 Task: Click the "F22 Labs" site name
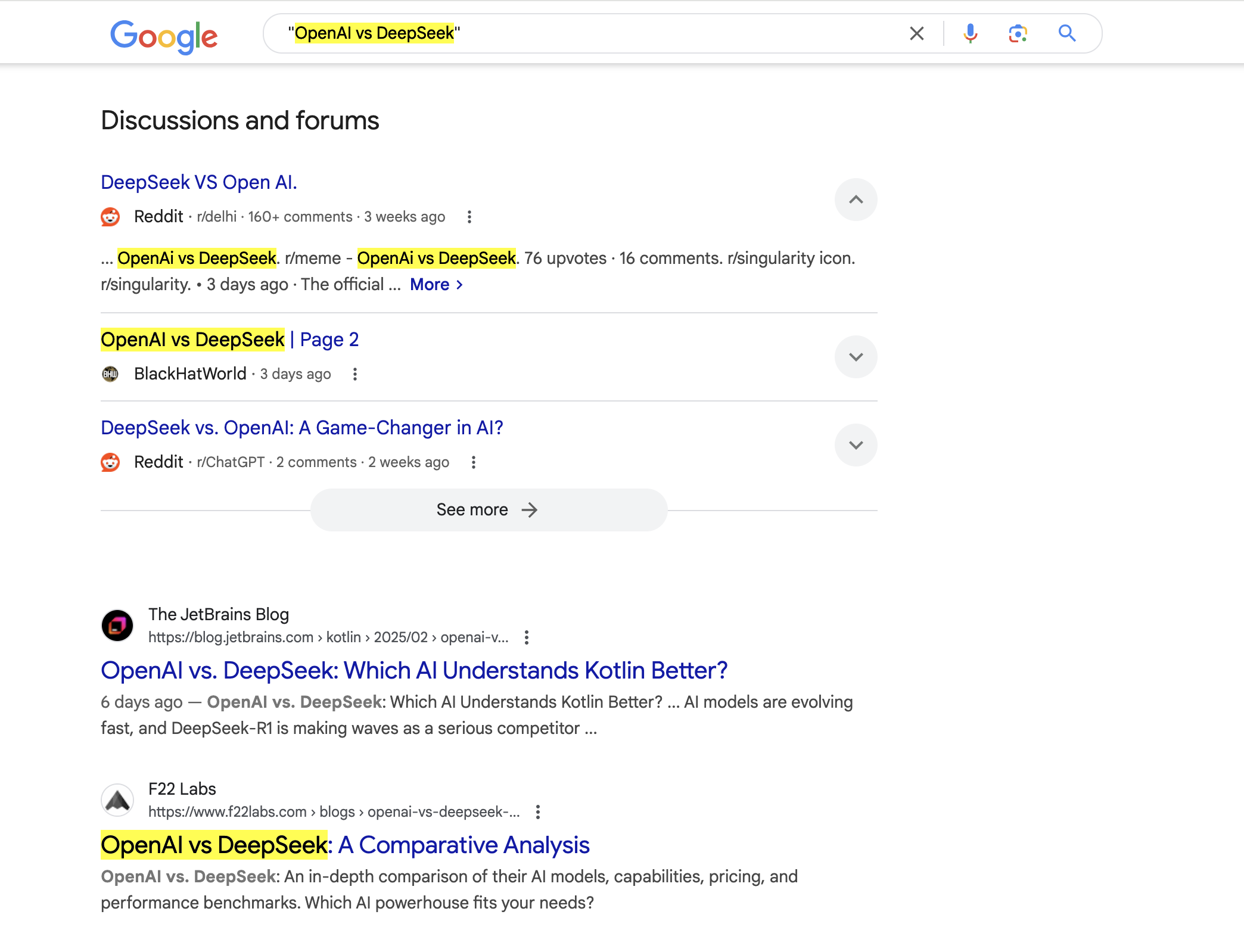pyautogui.click(x=182, y=789)
